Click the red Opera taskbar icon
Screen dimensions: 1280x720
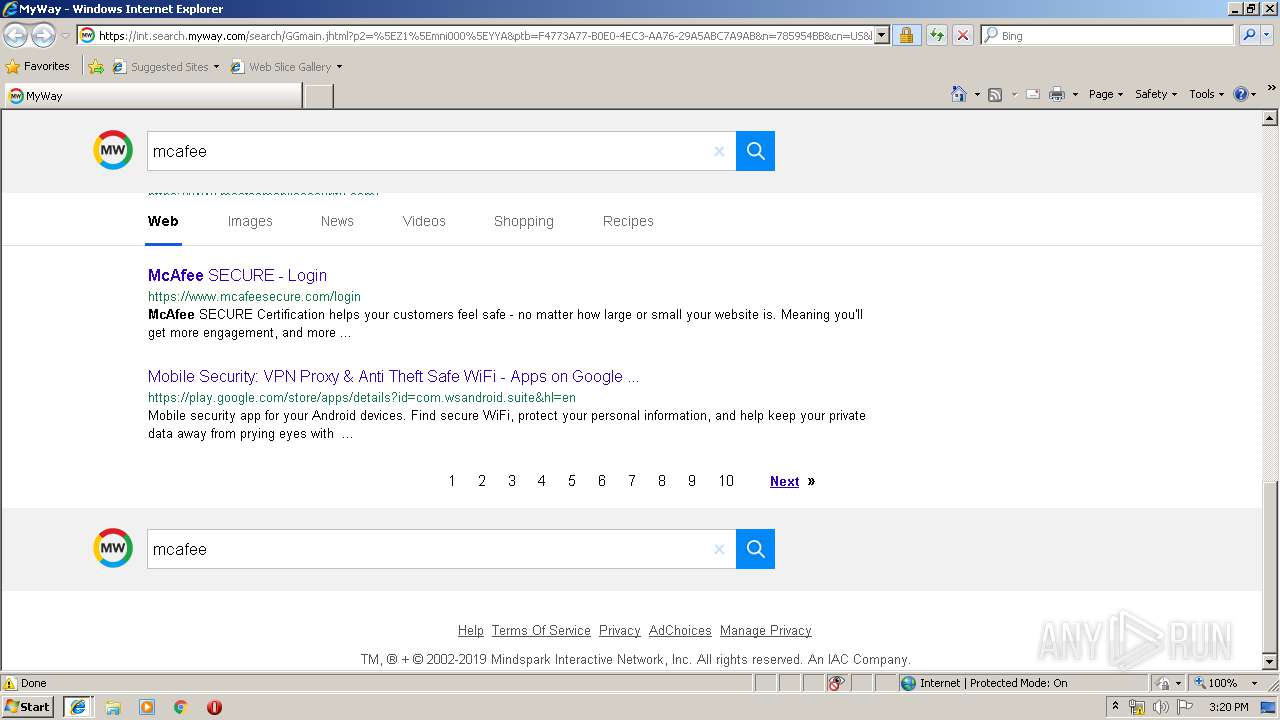[x=214, y=707]
